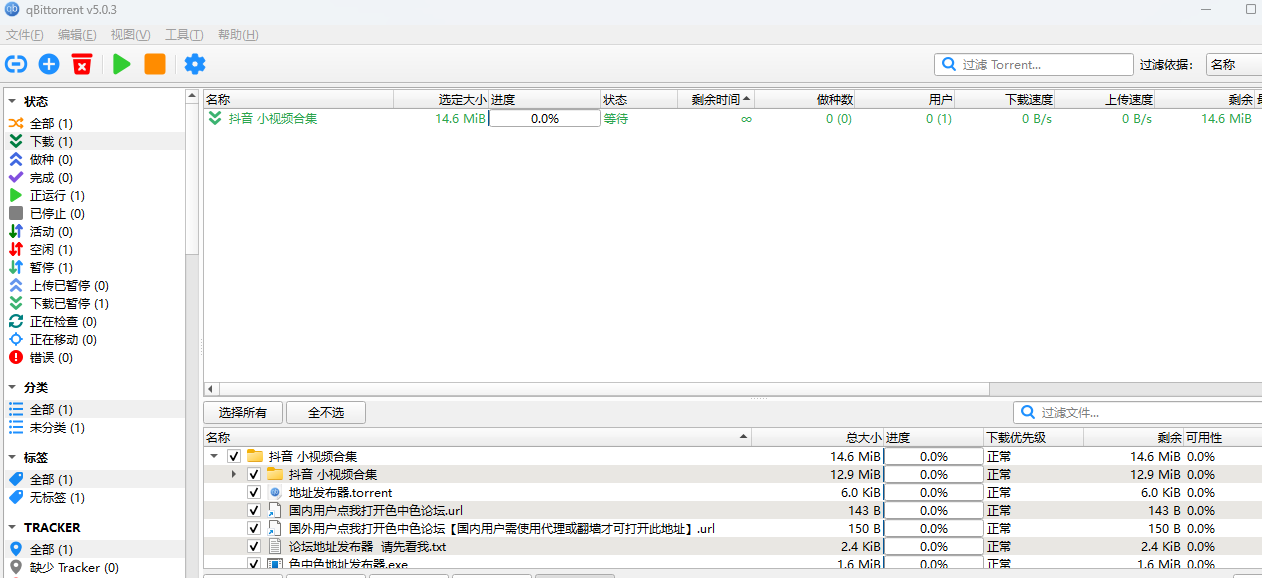Pick the 正在移动 (0) moving filter icon

pyautogui.click(x=16, y=339)
